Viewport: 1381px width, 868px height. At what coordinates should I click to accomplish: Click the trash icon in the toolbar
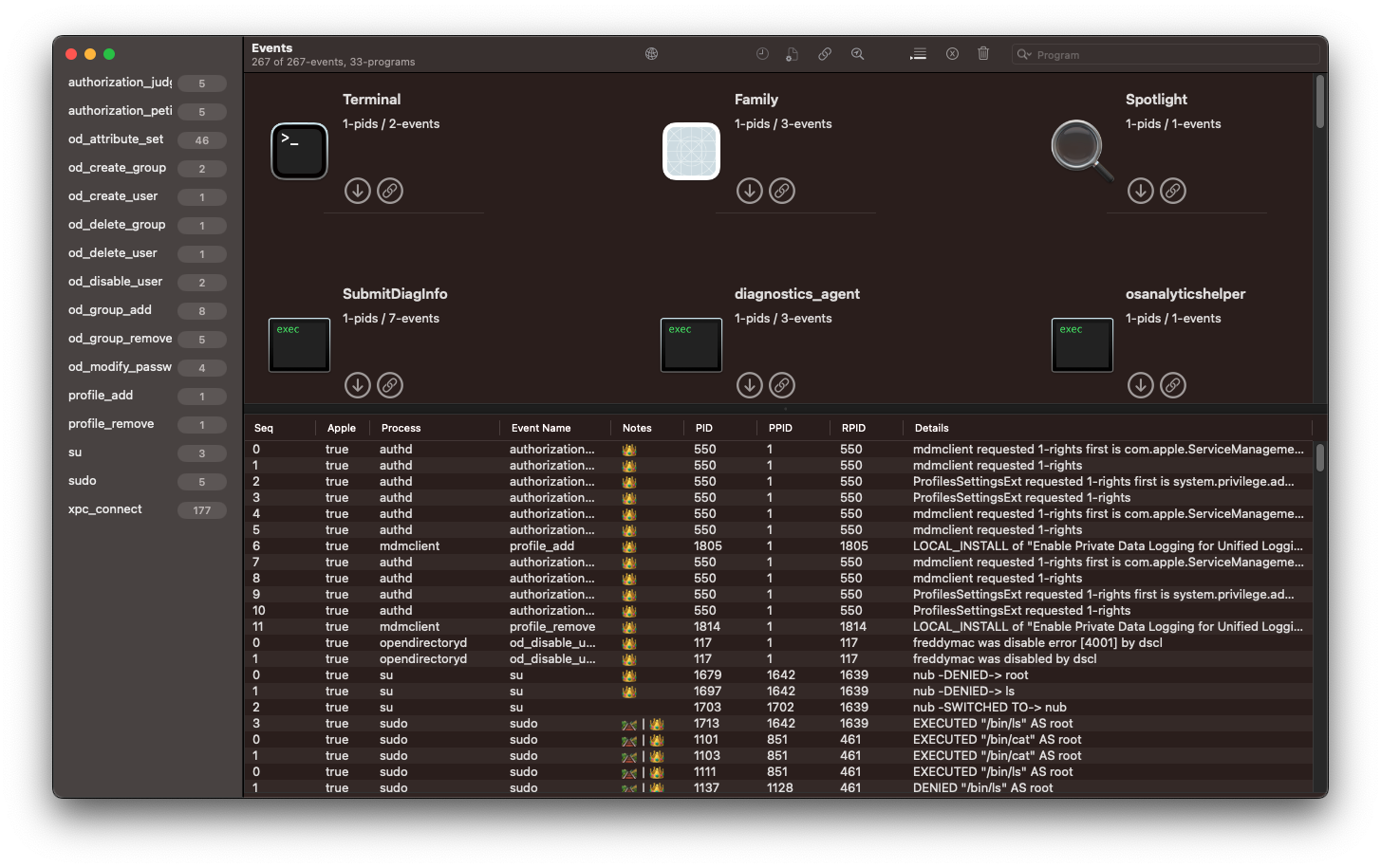tap(983, 54)
